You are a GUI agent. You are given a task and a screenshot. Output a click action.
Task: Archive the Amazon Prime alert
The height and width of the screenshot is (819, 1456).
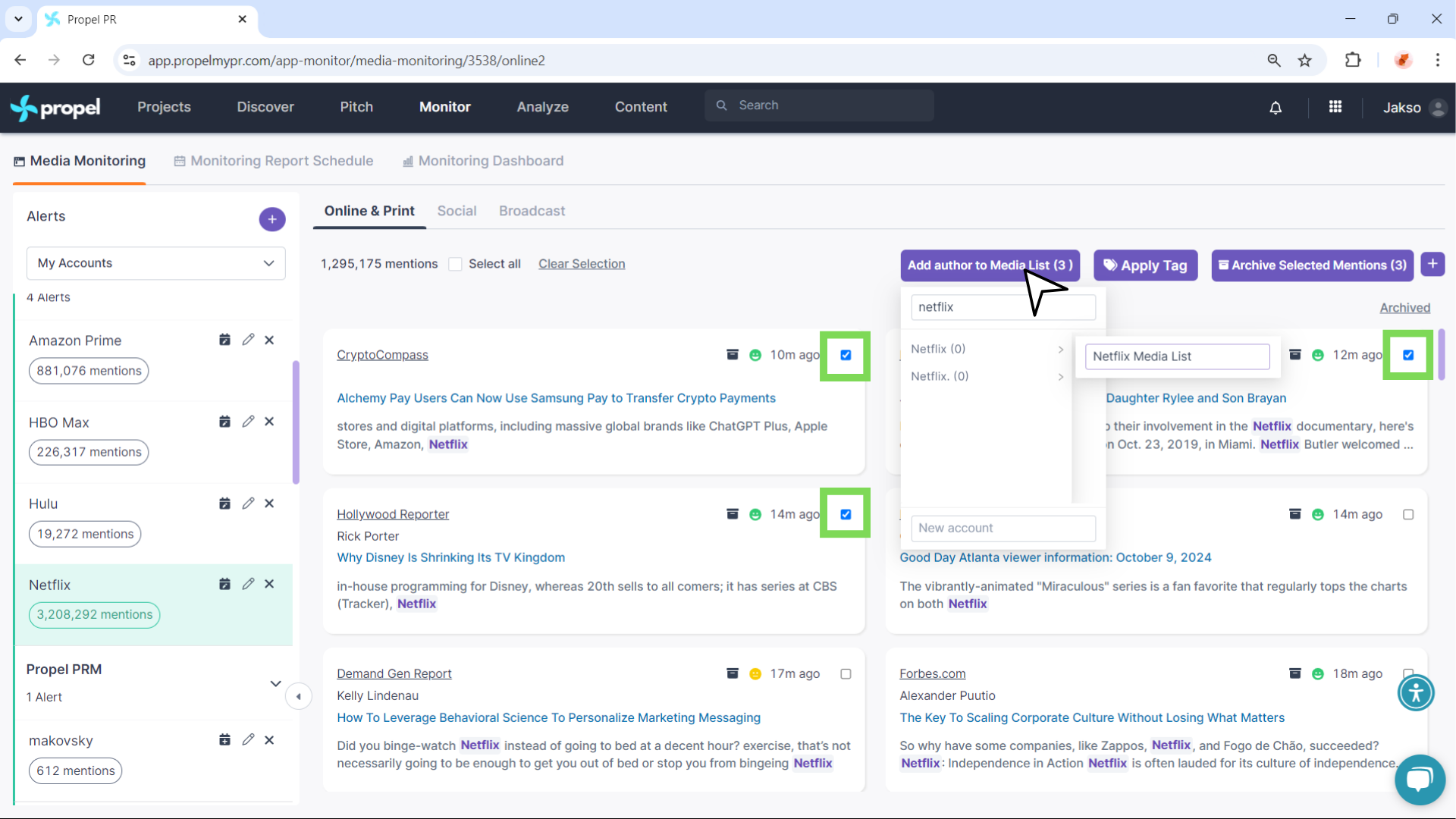point(224,340)
